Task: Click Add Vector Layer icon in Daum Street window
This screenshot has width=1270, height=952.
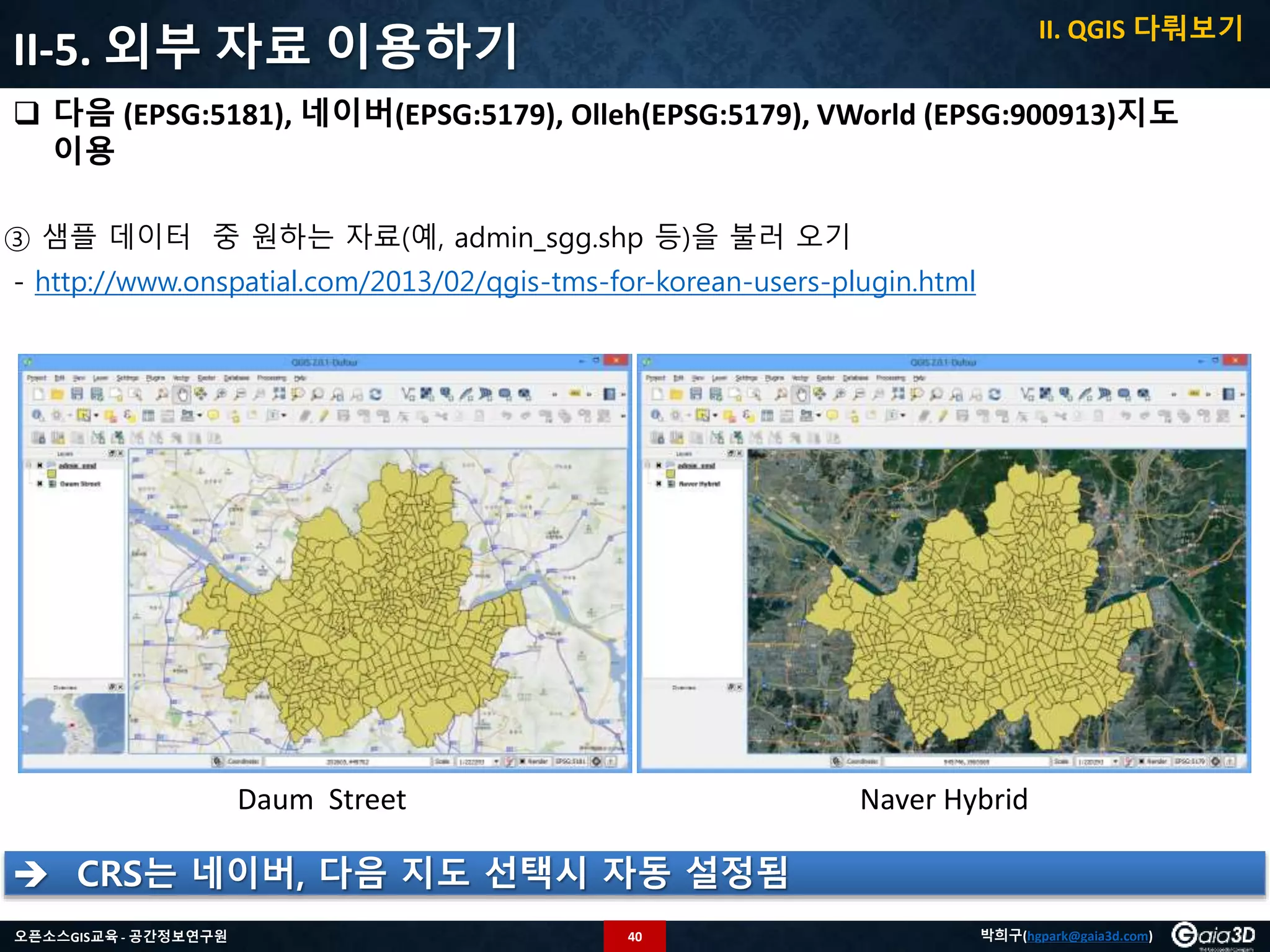Action: click(x=408, y=394)
